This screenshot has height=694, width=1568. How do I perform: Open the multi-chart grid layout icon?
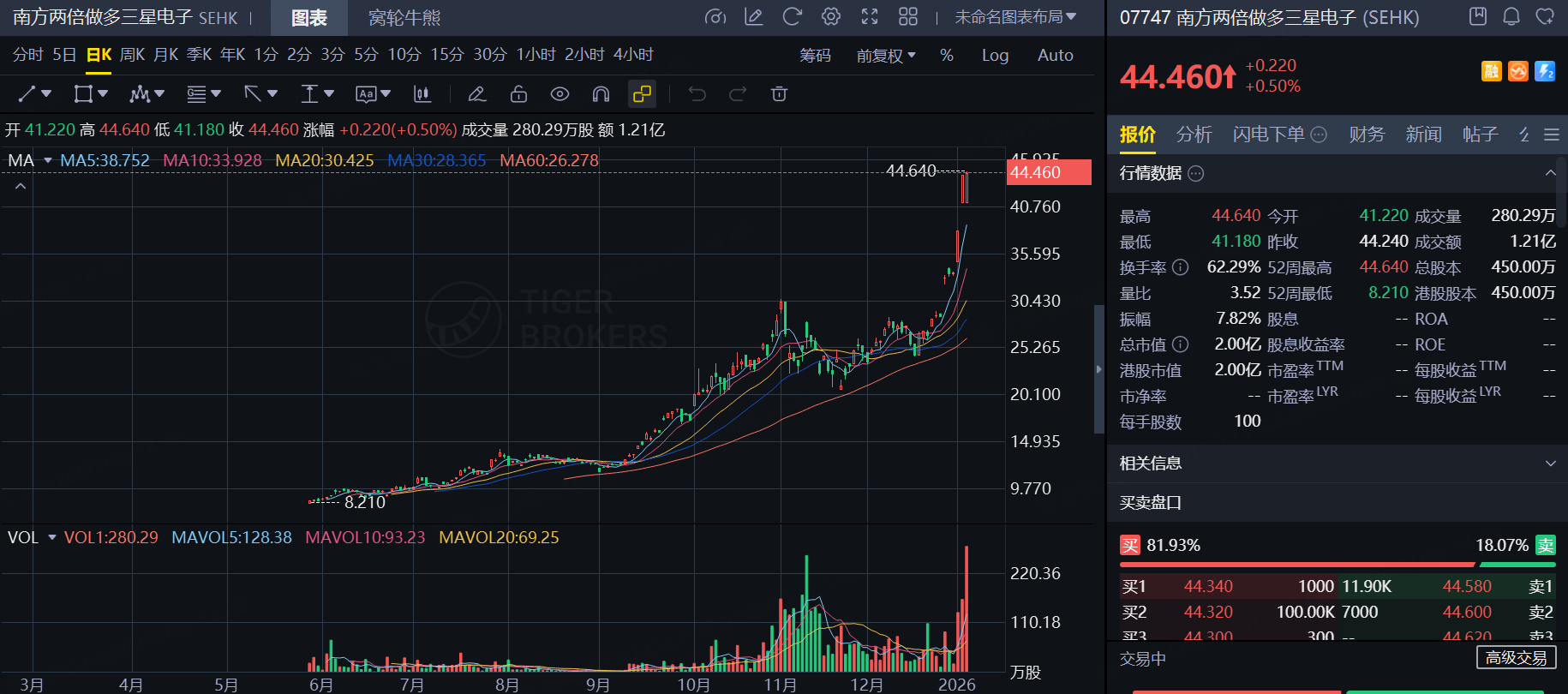[908, 17]
